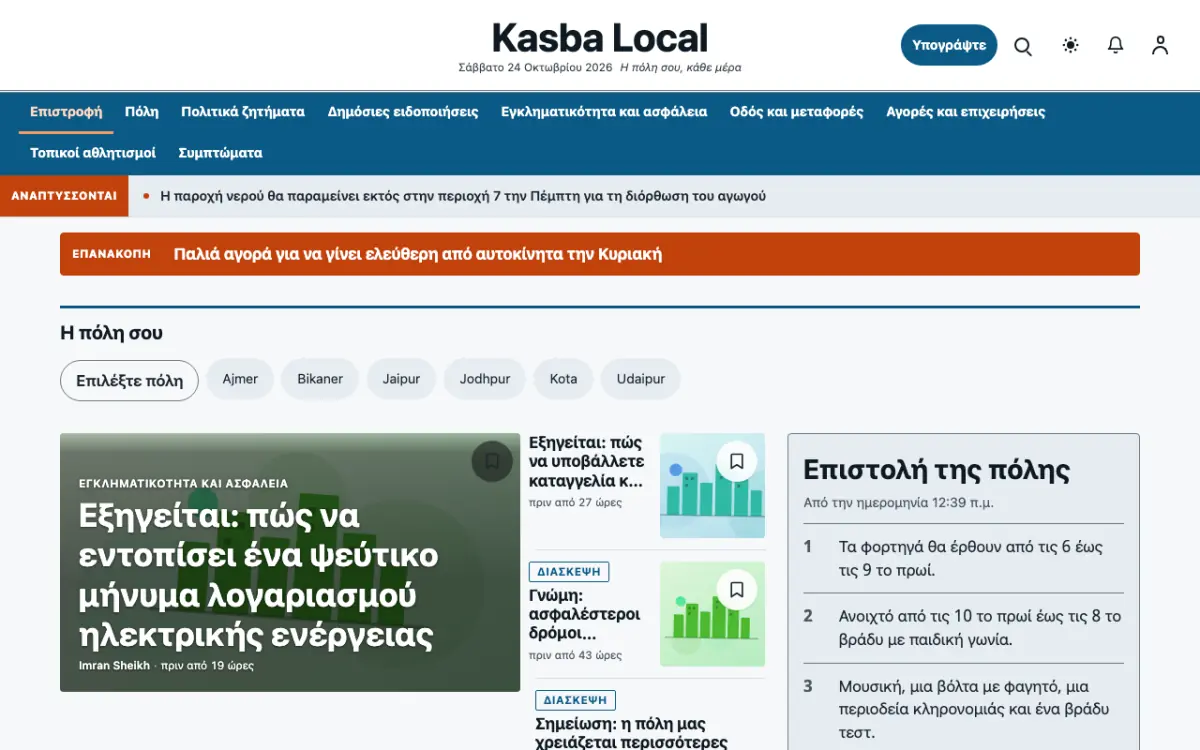
Task: Click ΔΙΑΣΚΕΨΗ tag above 'Γνώμη' article
Action: pyautogui.click(x=569, y=572)
